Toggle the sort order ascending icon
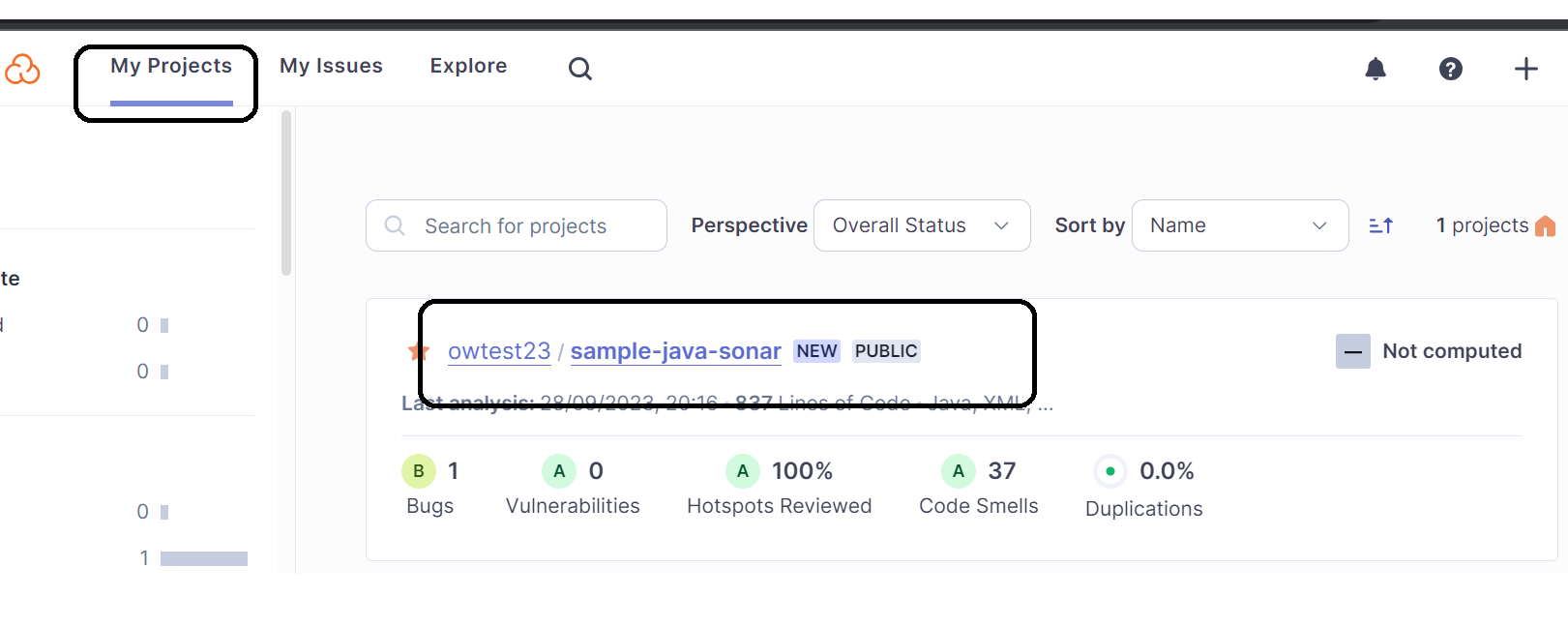This screenshot has height=627, width=1568. (1380, 225)
